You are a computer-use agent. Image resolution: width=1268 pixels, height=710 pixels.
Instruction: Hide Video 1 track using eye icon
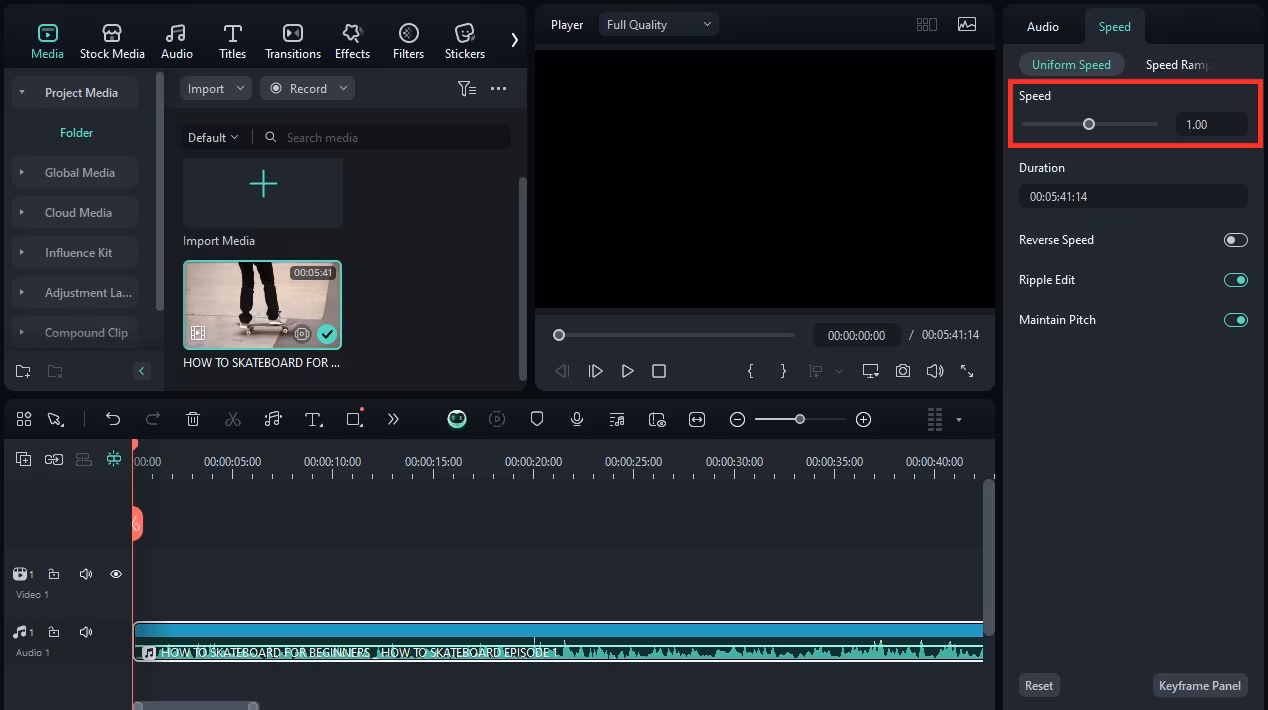(116, 574)
